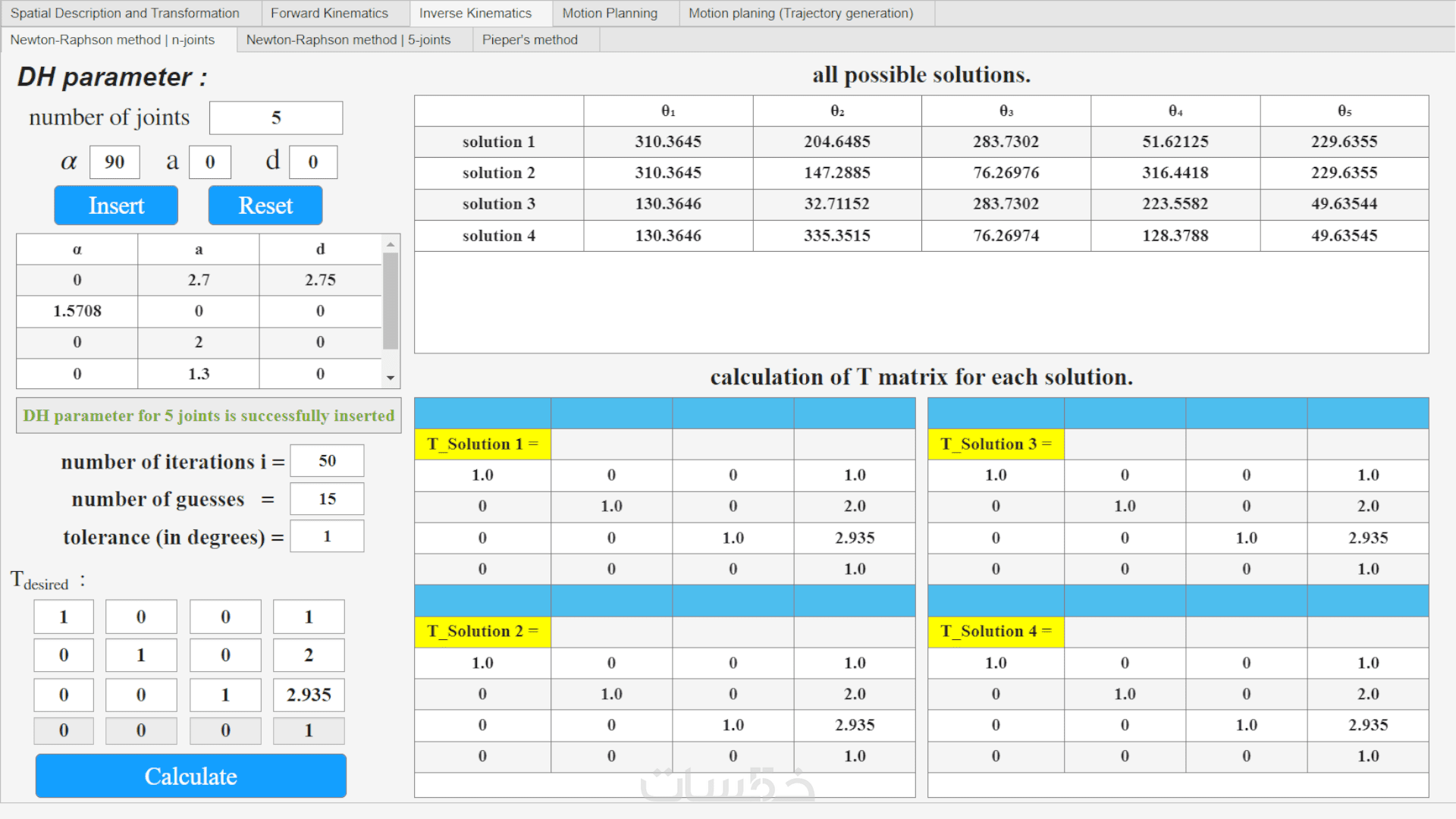Open the Forward Kinematics tab

[329, 13]
